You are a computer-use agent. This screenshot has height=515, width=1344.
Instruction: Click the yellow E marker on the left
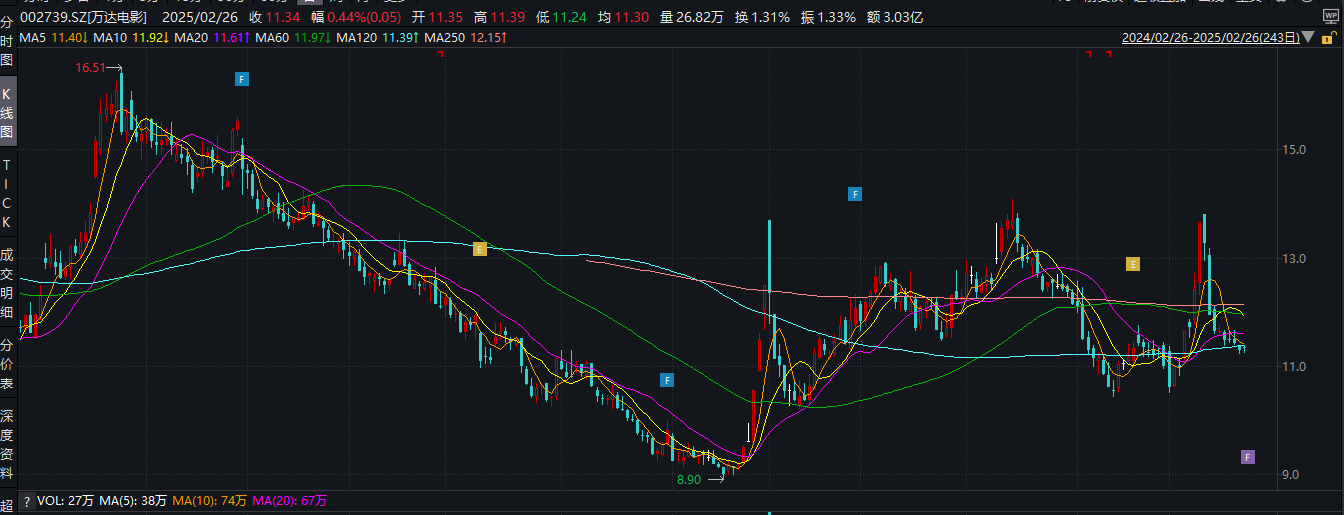click(479, 249)
